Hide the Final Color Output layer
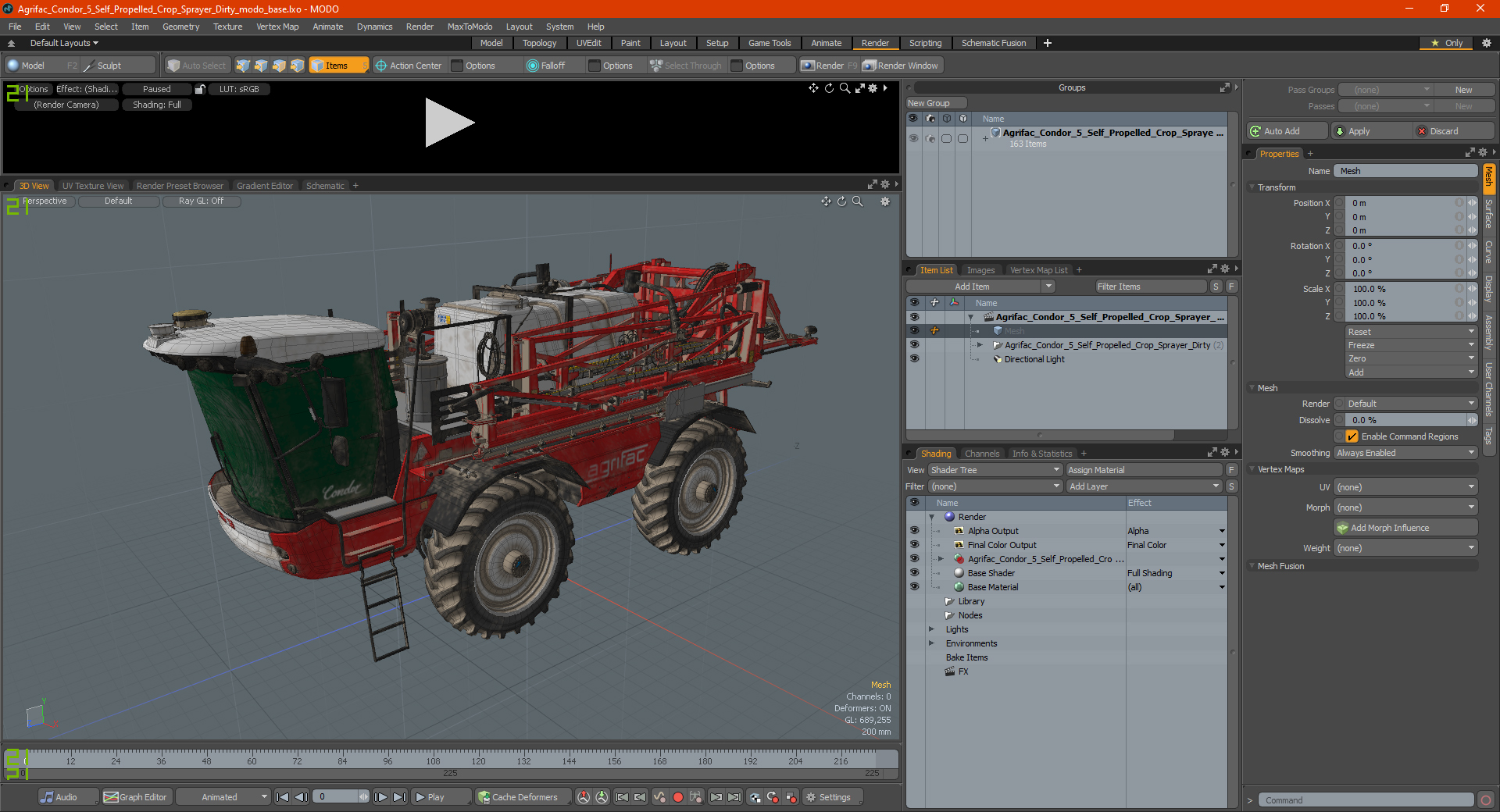1500x812 pixels. 914,545
